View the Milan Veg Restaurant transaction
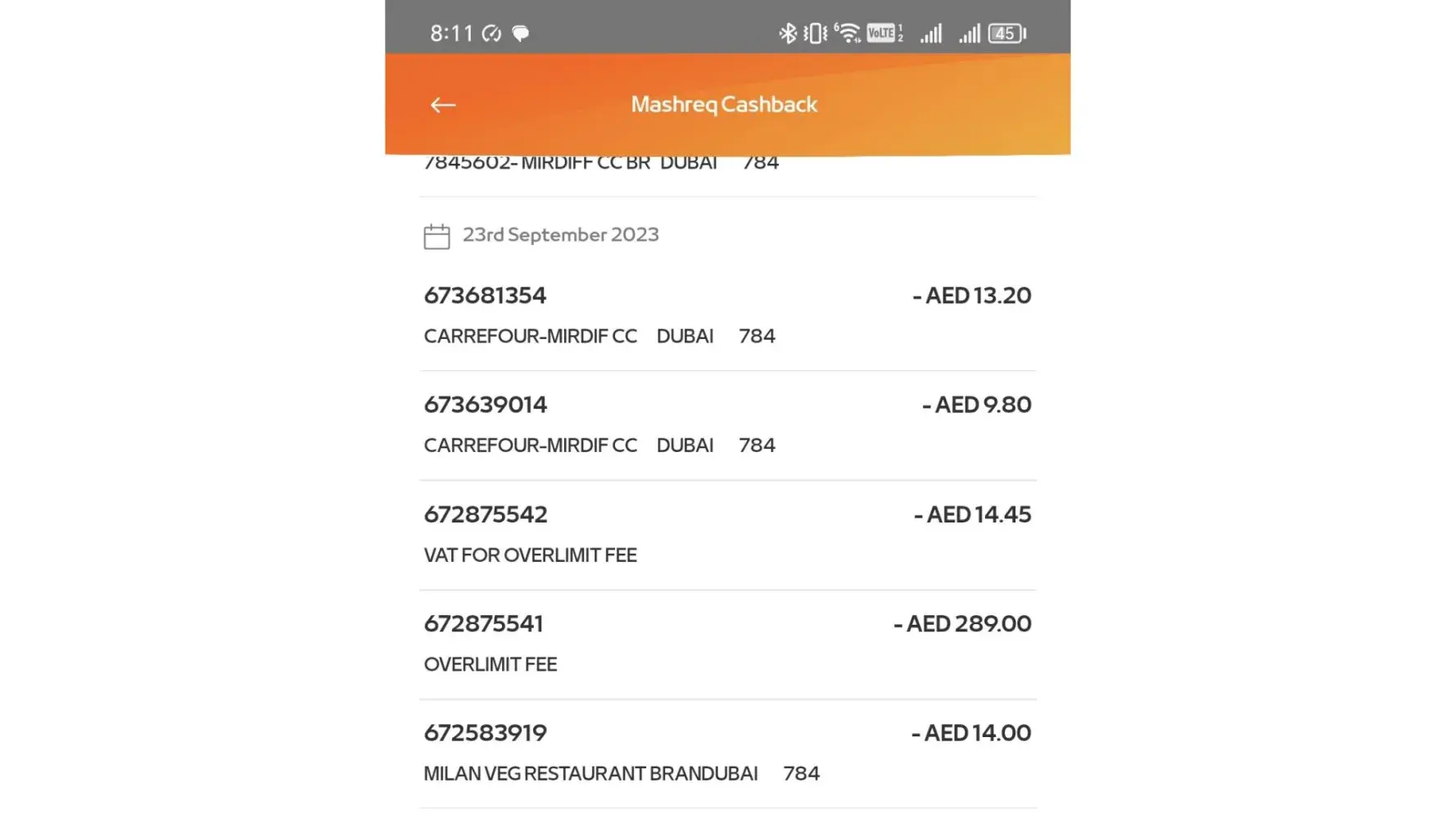 (727, 753)
